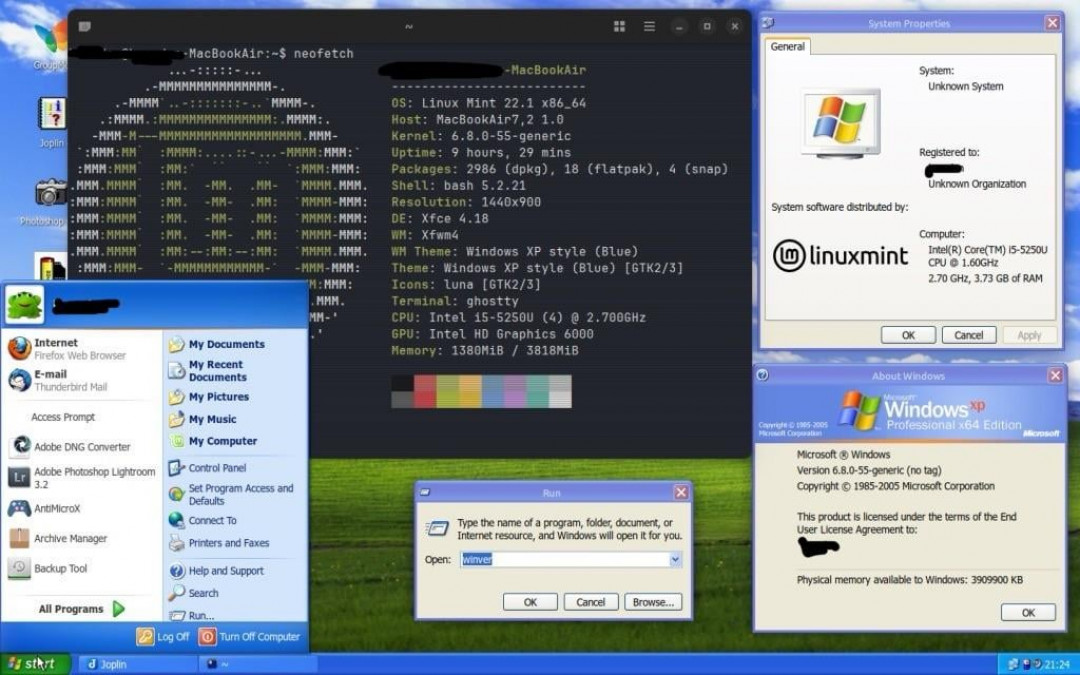This screenshot has height=675, width=1080.
Task: Click OK in About Windows dialog
Action: pos(1027,612)
